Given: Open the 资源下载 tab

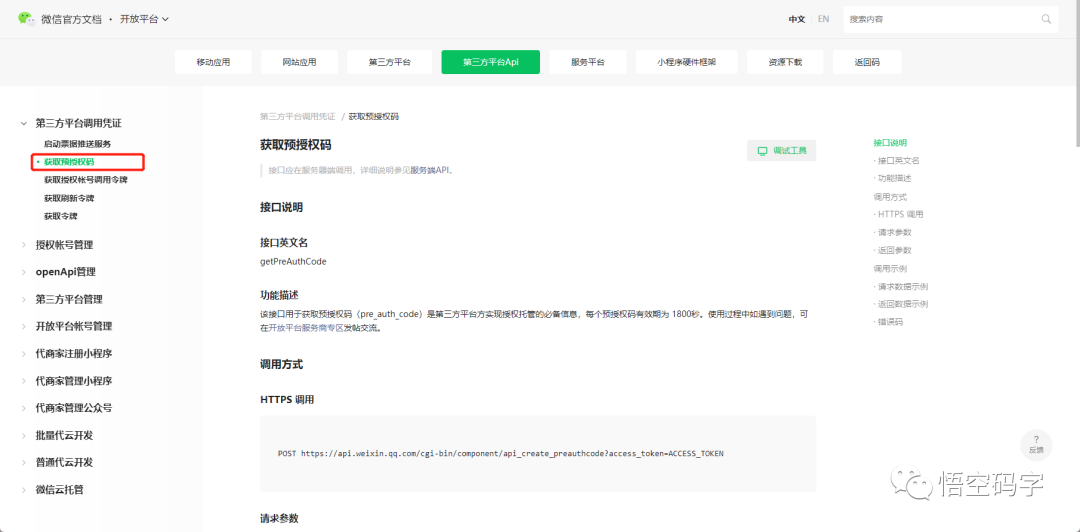Looking at the screenshot, I should (x=785, y=62).
